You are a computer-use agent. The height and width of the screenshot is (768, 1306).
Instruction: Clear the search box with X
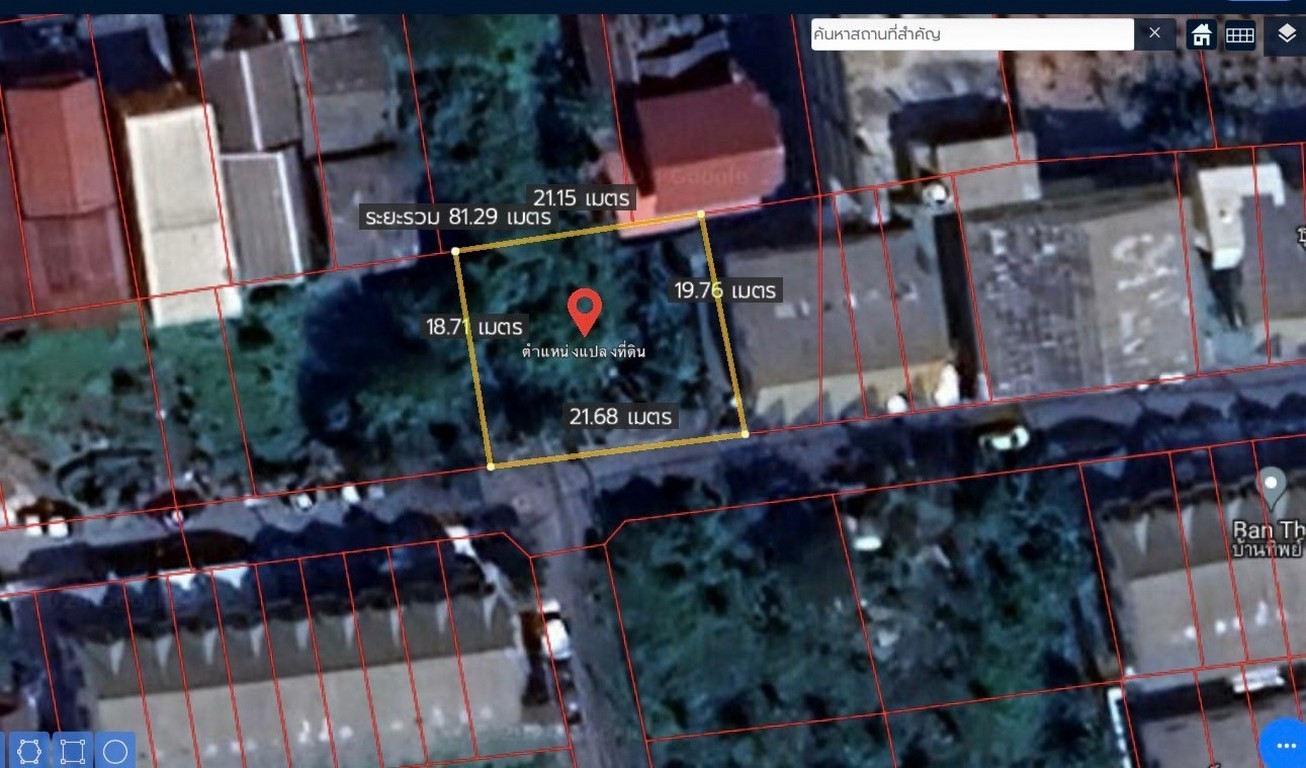tap(1155, 34)
